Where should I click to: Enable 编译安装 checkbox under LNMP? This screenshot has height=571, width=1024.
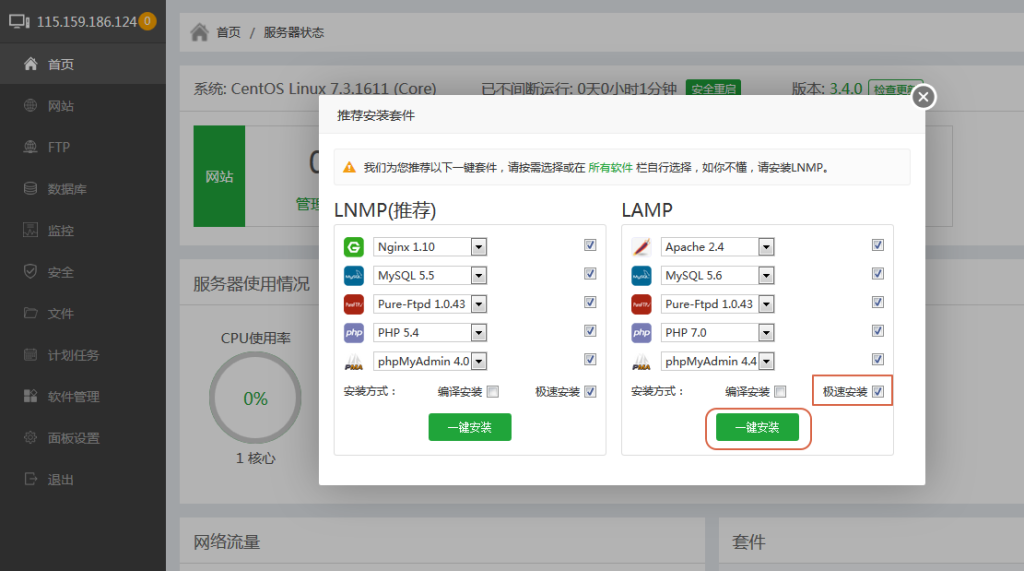[493, 392]
